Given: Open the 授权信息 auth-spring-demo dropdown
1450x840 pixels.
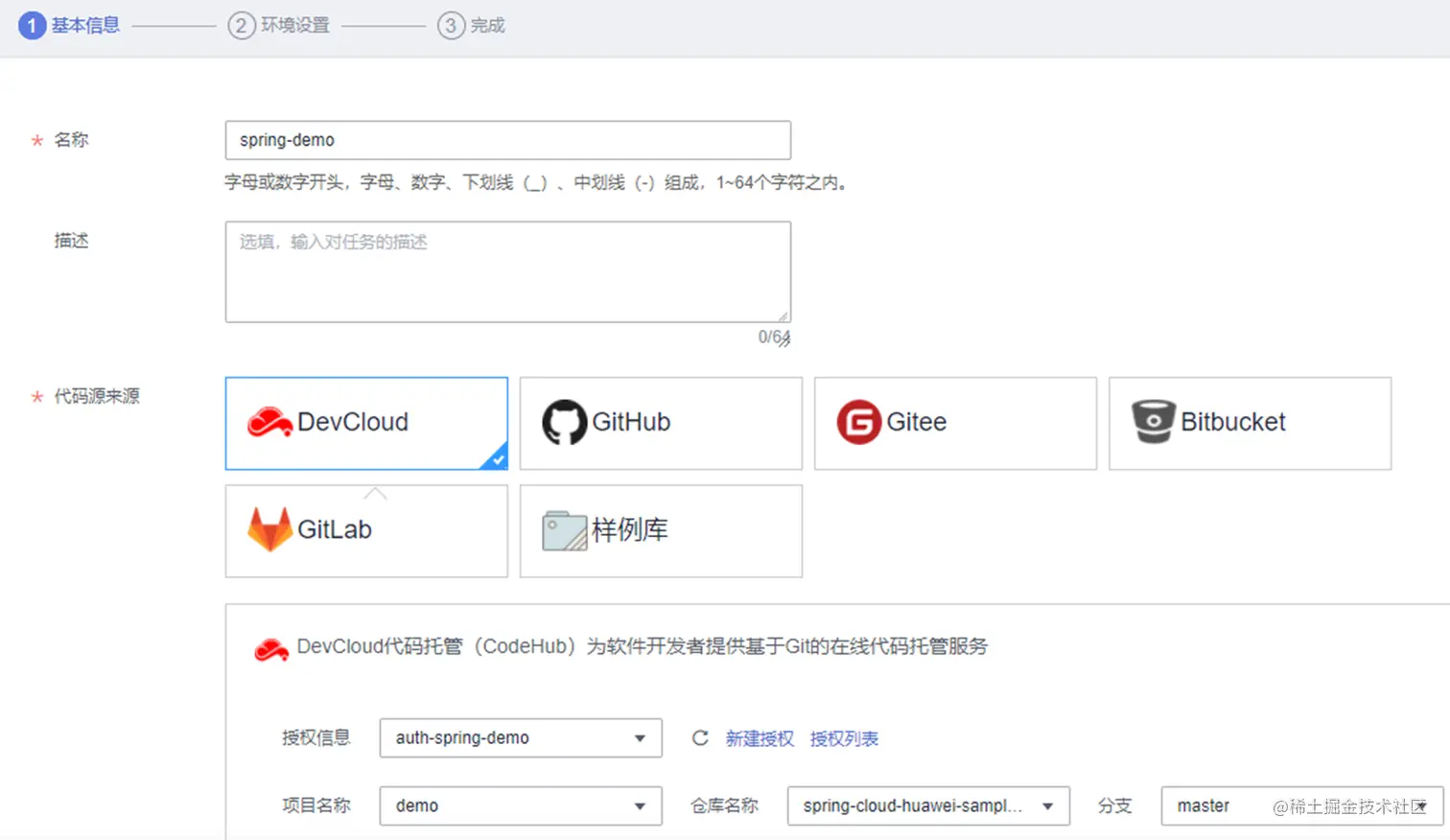Looking at the screenshot, I should tap(521, 737).
